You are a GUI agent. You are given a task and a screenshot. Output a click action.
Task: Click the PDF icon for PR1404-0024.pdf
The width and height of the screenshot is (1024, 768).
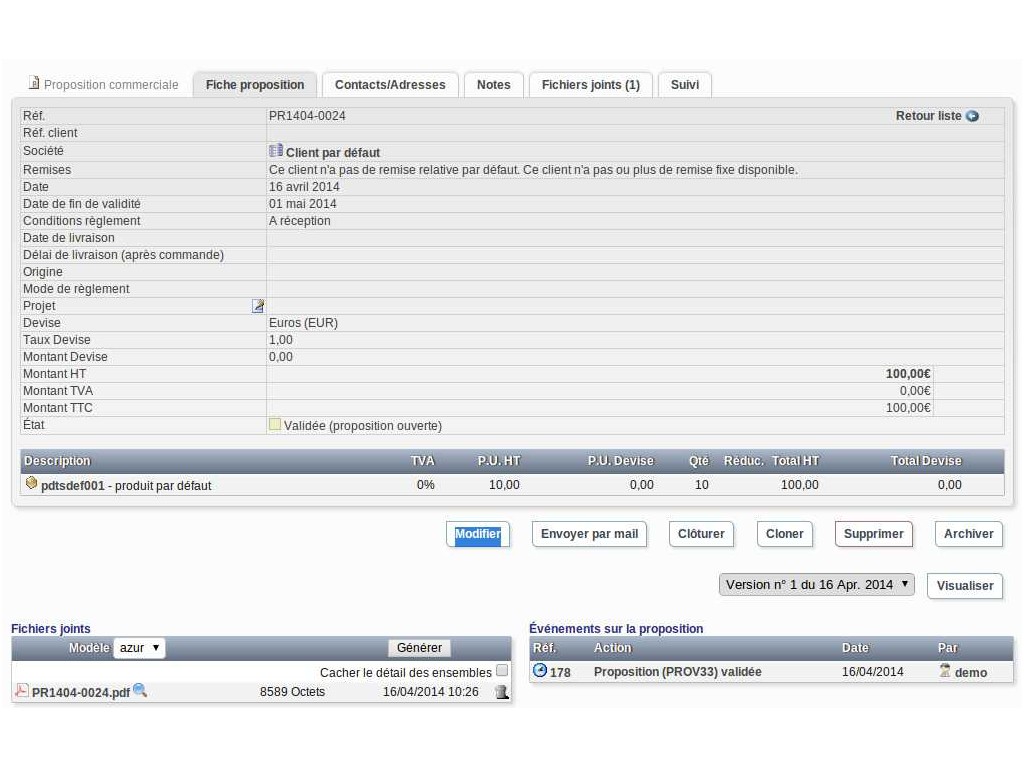22,690
